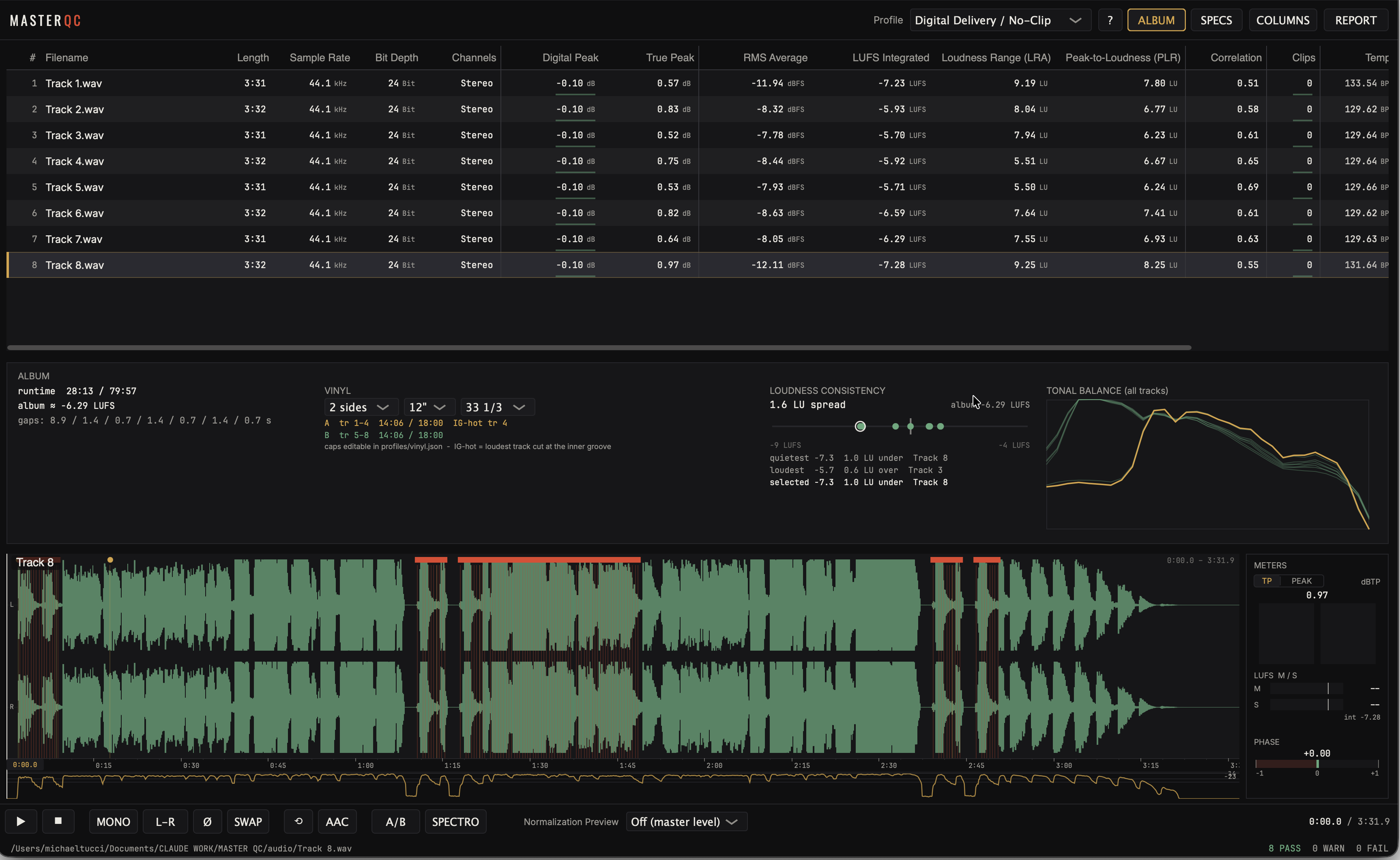Toggle SPECTRO spectrogram view
The image size is (1400, 860).
pos(455,821)
